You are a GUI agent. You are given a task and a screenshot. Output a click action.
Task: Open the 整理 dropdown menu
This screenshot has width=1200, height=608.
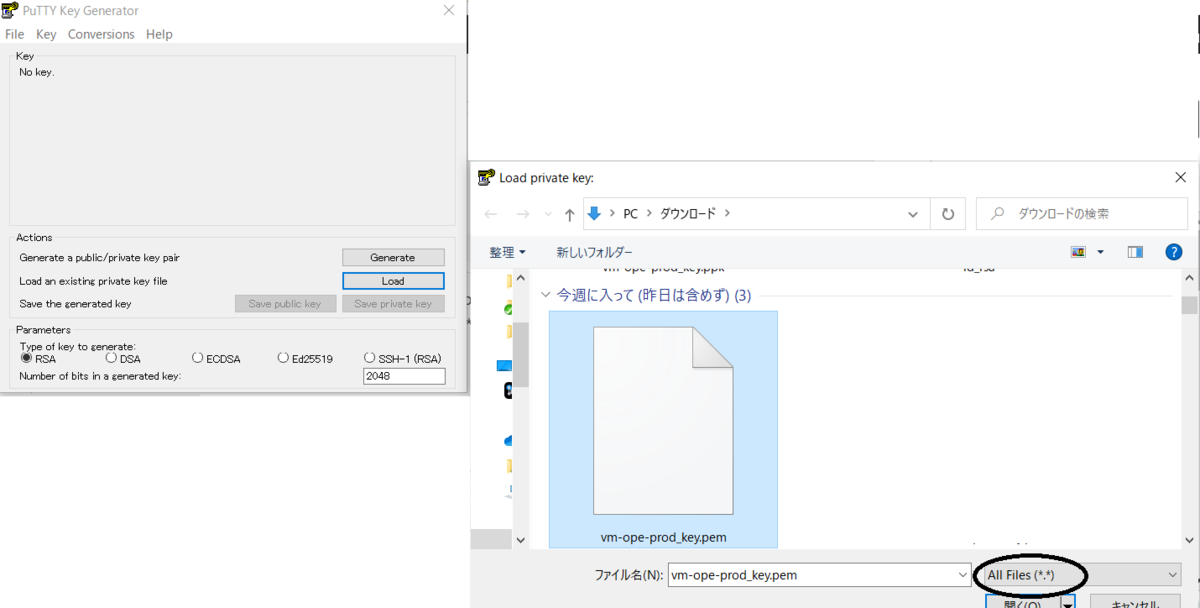(507, 252)
